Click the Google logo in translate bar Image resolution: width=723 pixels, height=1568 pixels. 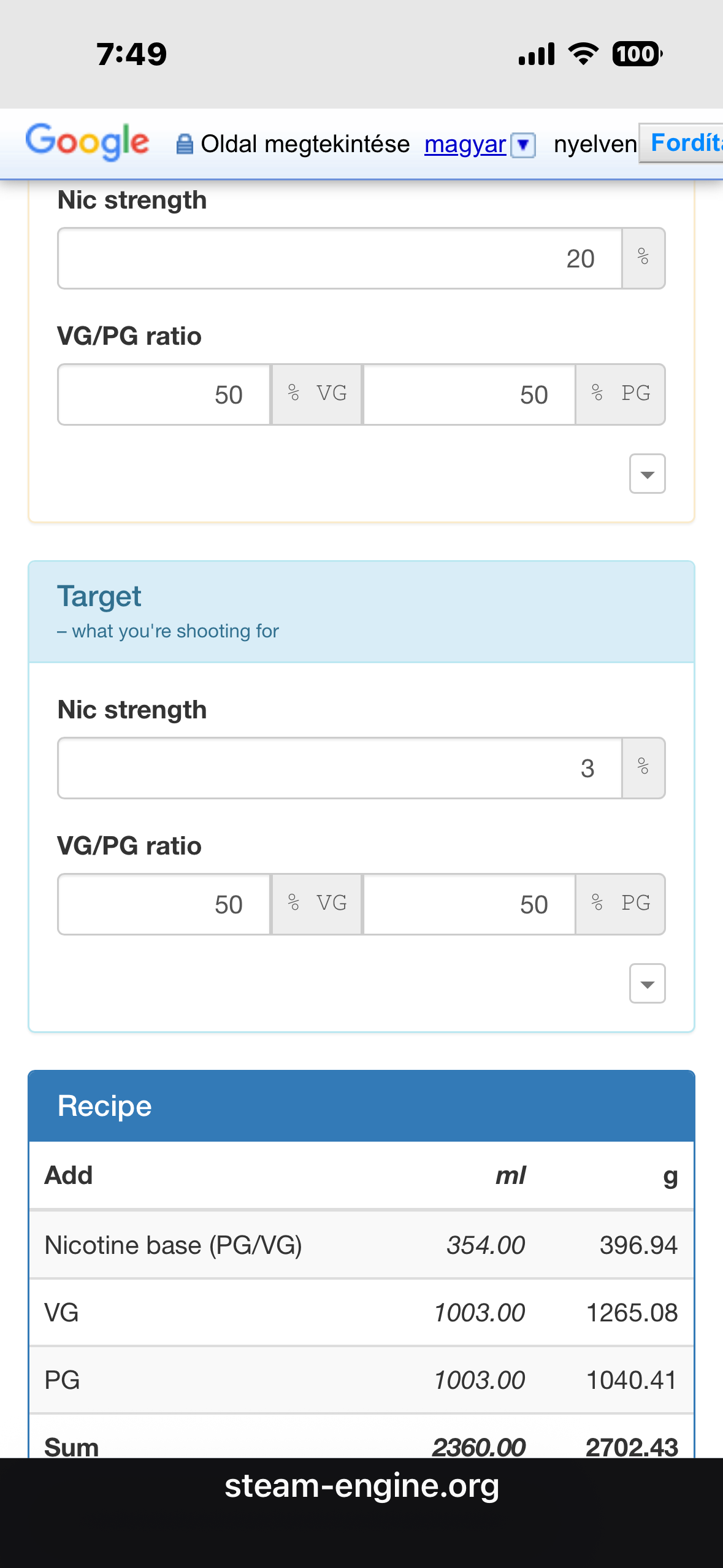pyautogui.click(x=87, y=142)
